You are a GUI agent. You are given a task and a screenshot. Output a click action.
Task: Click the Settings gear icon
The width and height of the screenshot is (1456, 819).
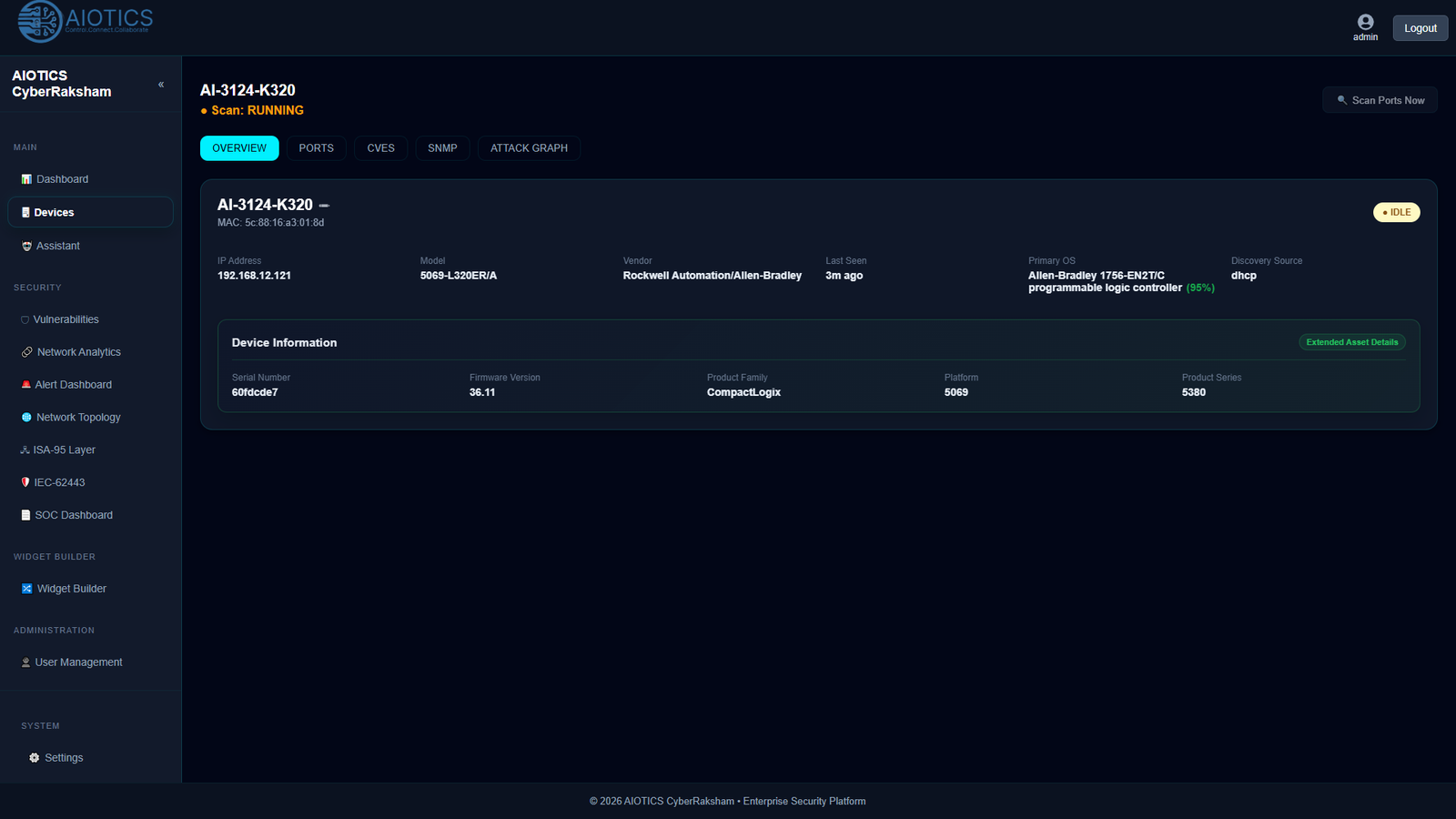point(35,757)
